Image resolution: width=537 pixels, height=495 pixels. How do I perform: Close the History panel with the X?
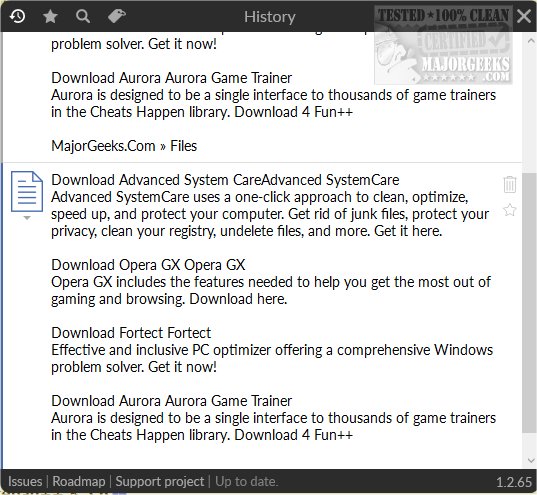(524, 16)
